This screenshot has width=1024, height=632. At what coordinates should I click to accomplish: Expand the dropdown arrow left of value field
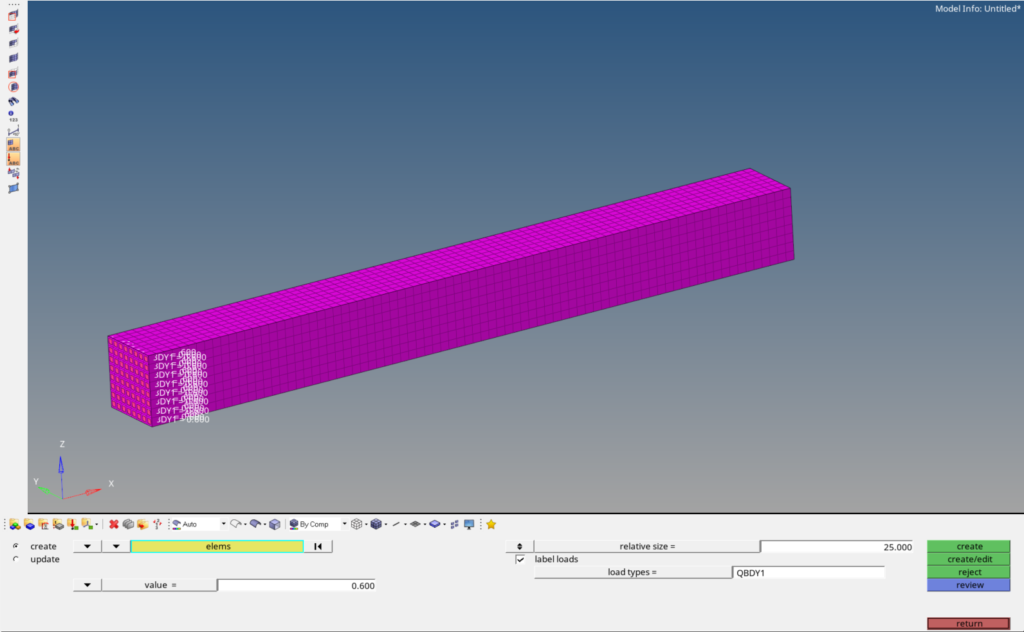coord(87,585)
